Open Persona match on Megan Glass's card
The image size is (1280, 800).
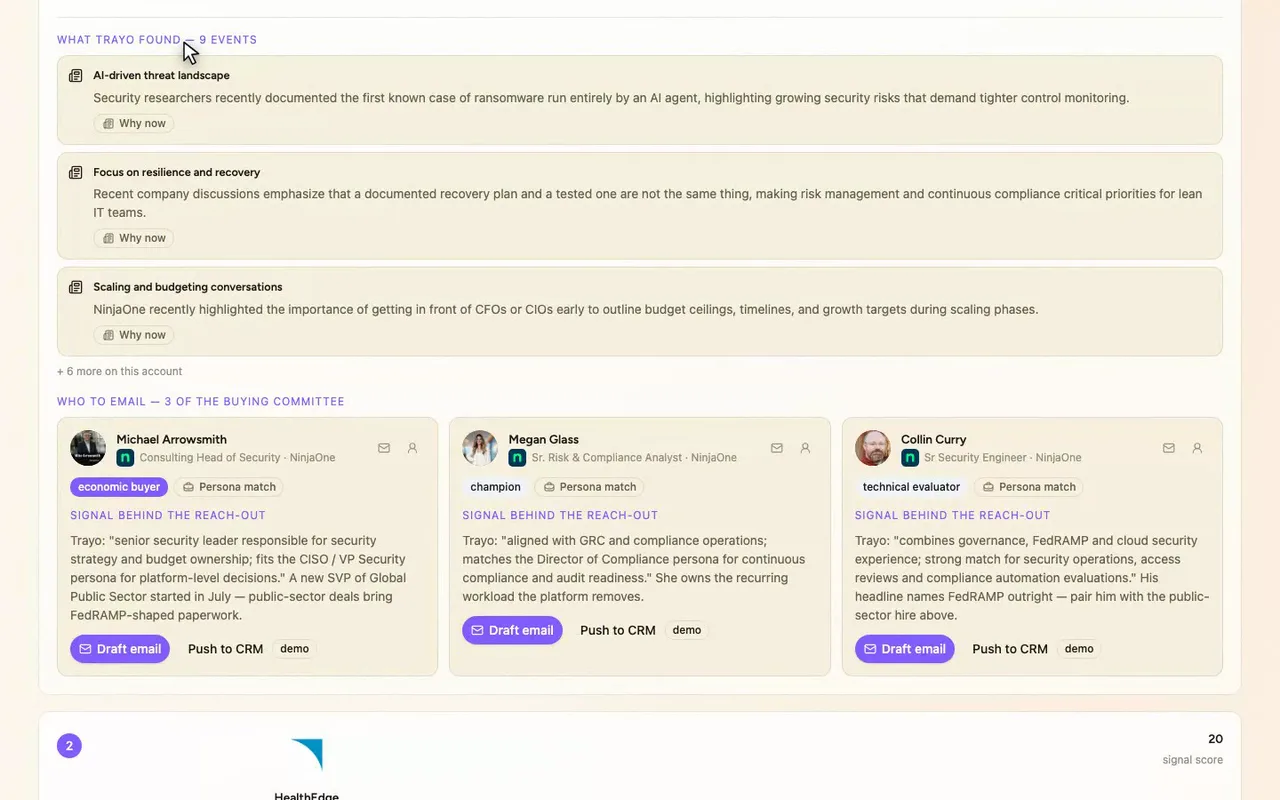(x=589, y=487)
